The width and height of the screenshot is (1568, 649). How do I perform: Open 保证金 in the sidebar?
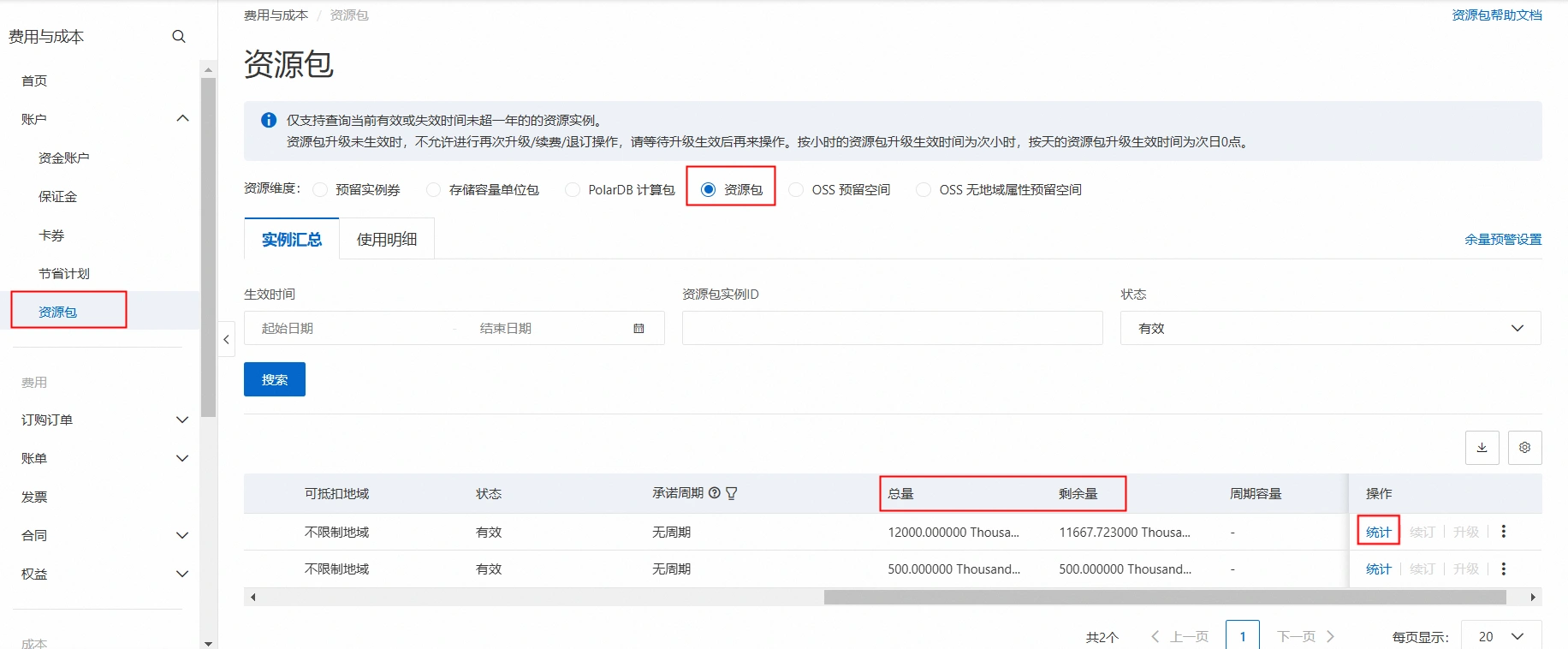point(57,196)
